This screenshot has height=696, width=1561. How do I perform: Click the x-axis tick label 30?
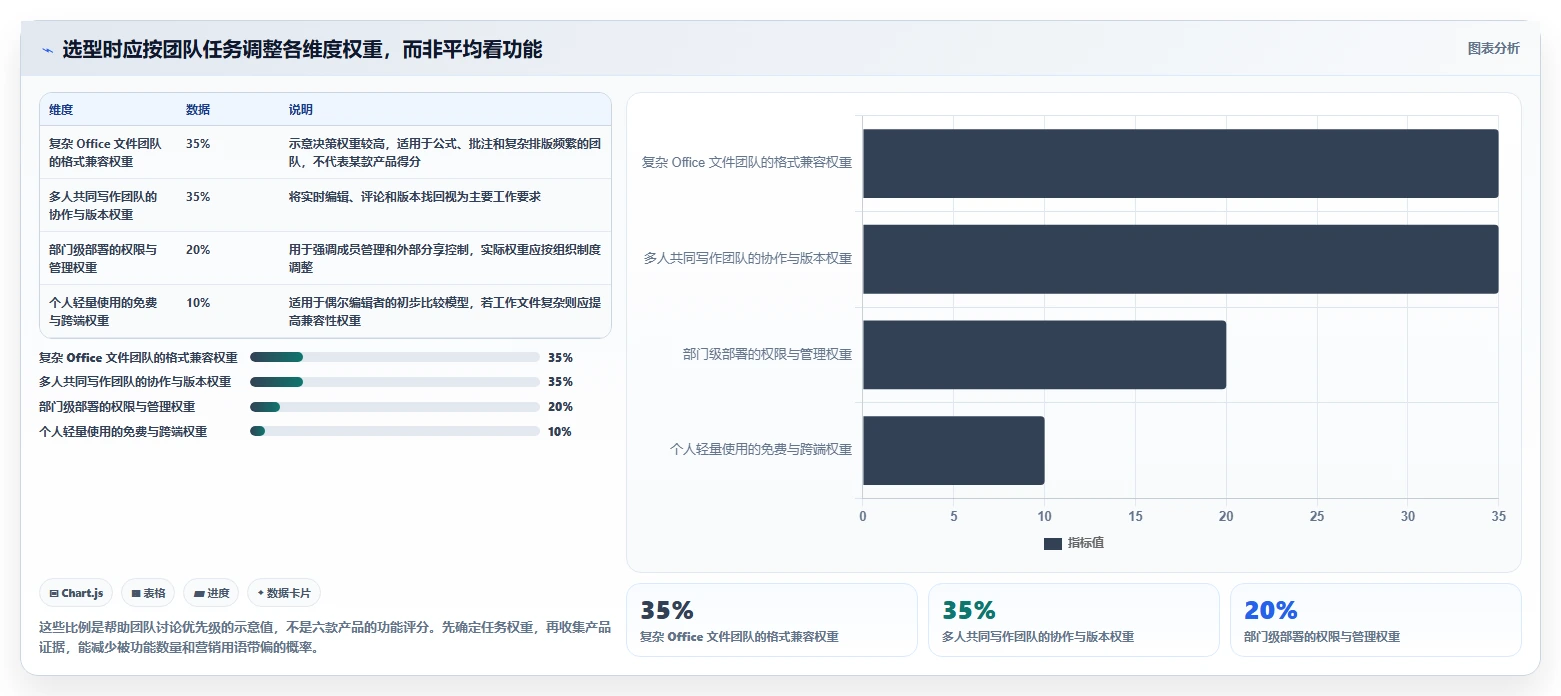pos(1407,517)
